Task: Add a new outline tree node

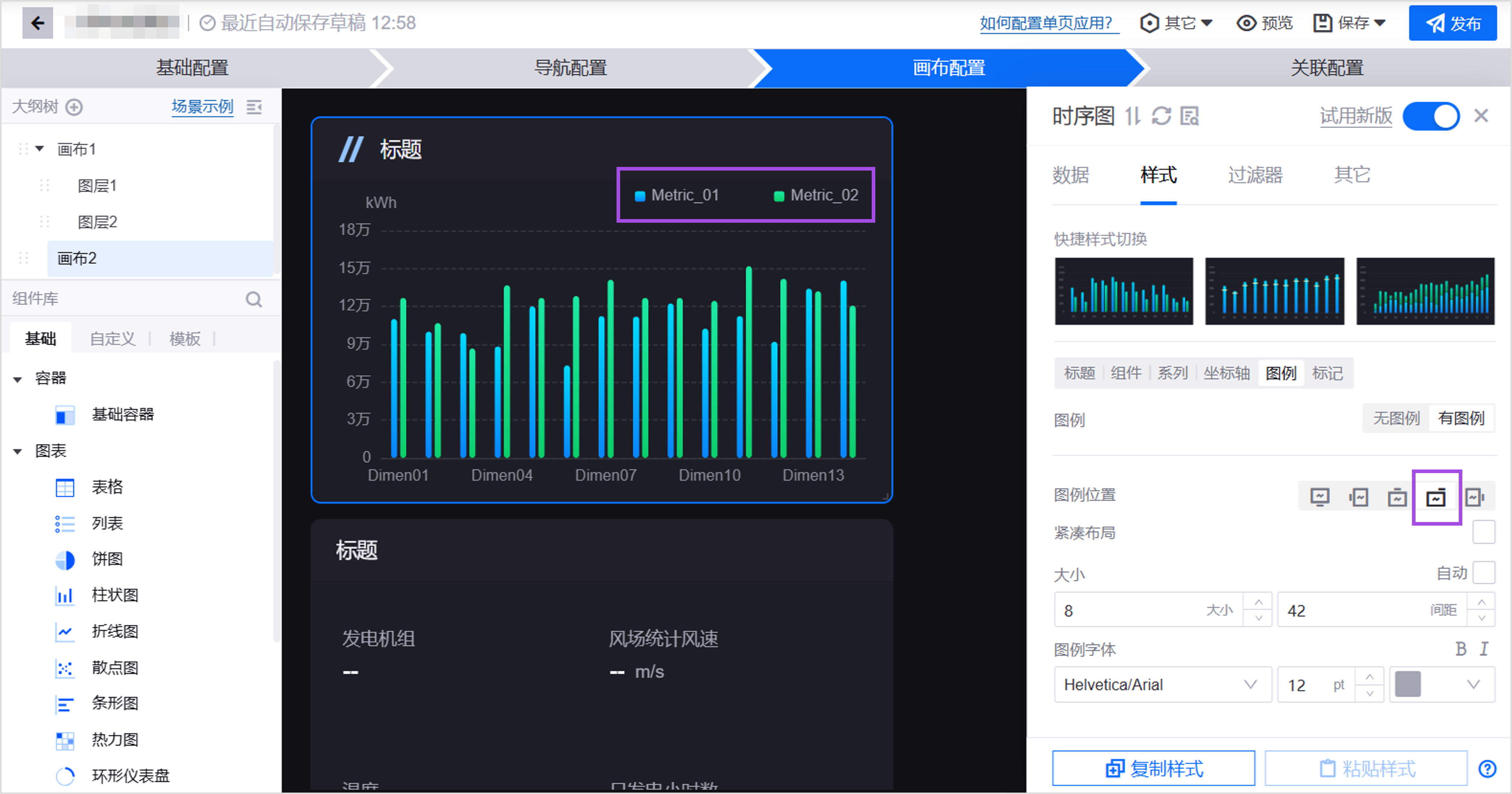Action: point(74,107)
